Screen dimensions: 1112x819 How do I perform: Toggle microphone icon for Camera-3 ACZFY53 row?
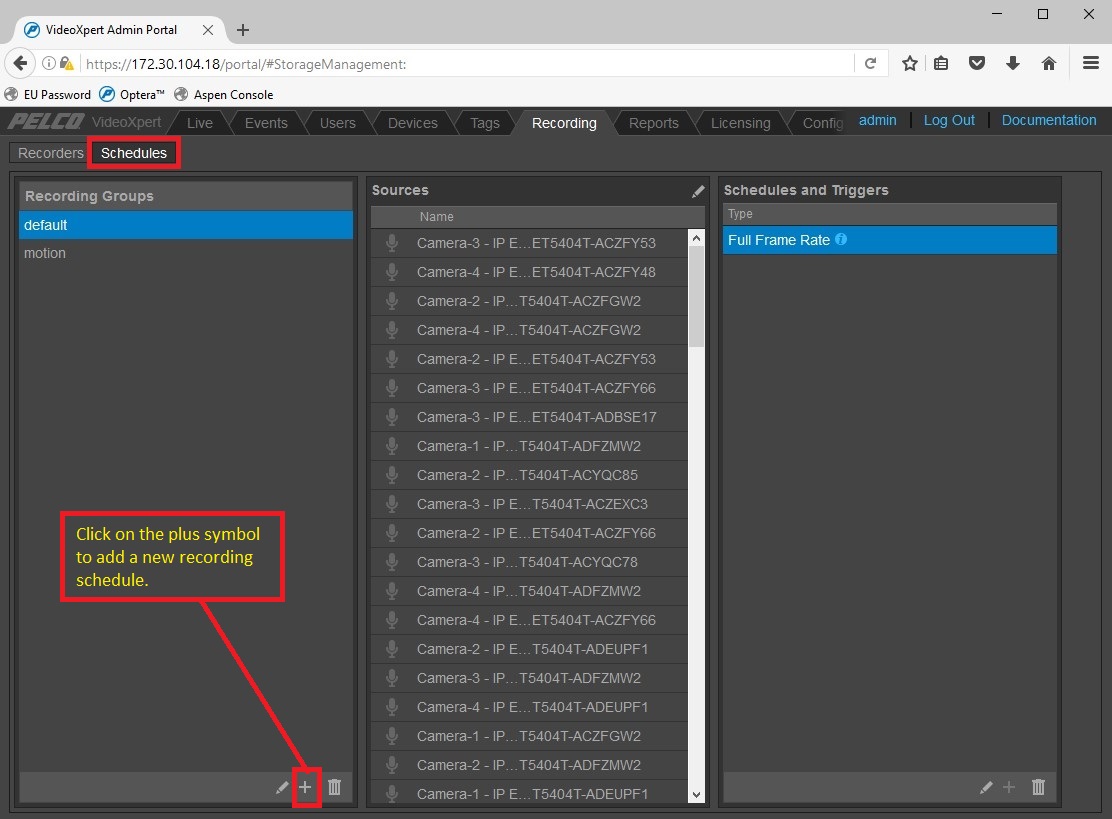(392, 243)
